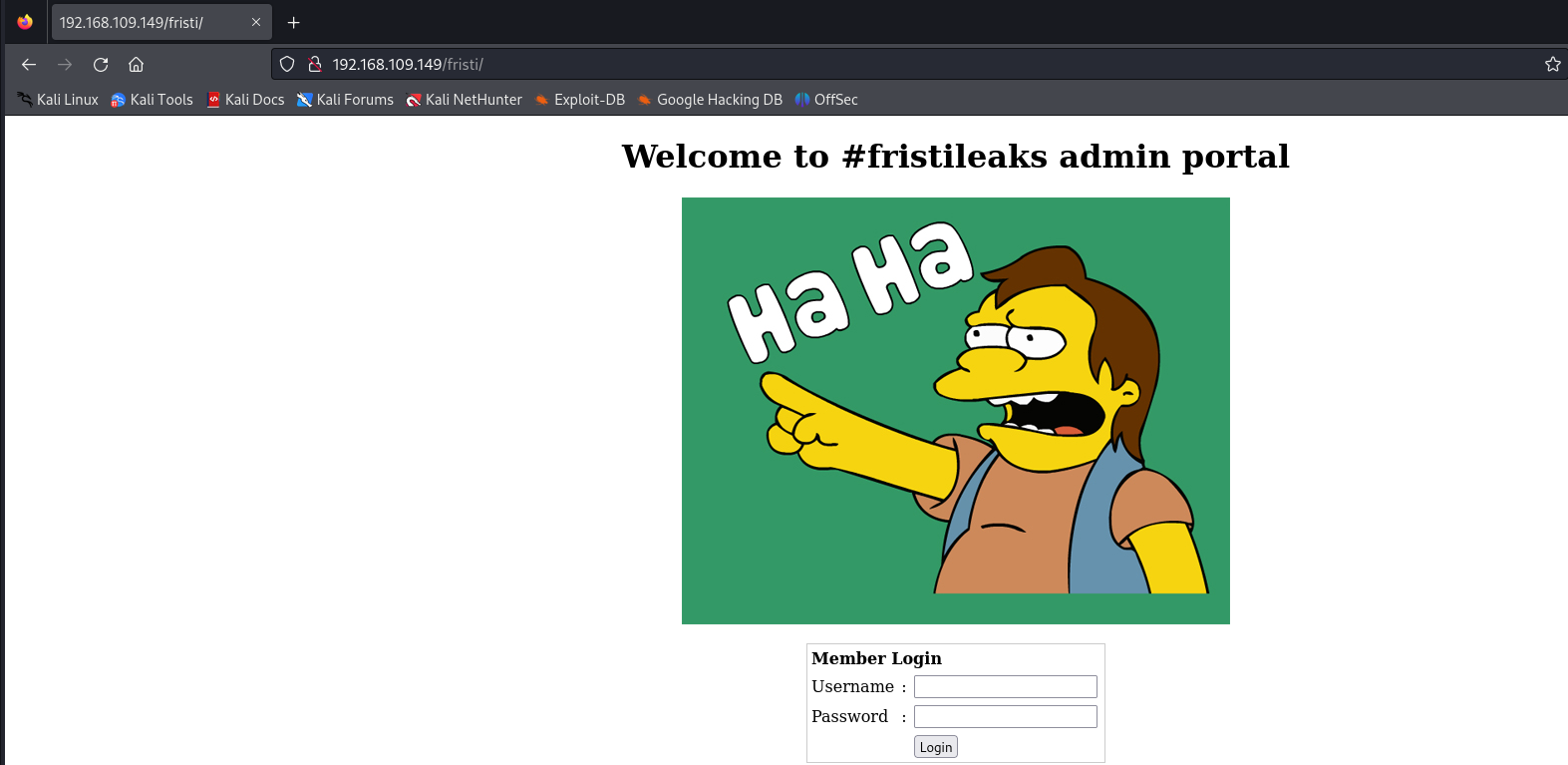Open the OffSec bookmark
Viewport: 1568px width, 765px height.
(x=826, y=100)
